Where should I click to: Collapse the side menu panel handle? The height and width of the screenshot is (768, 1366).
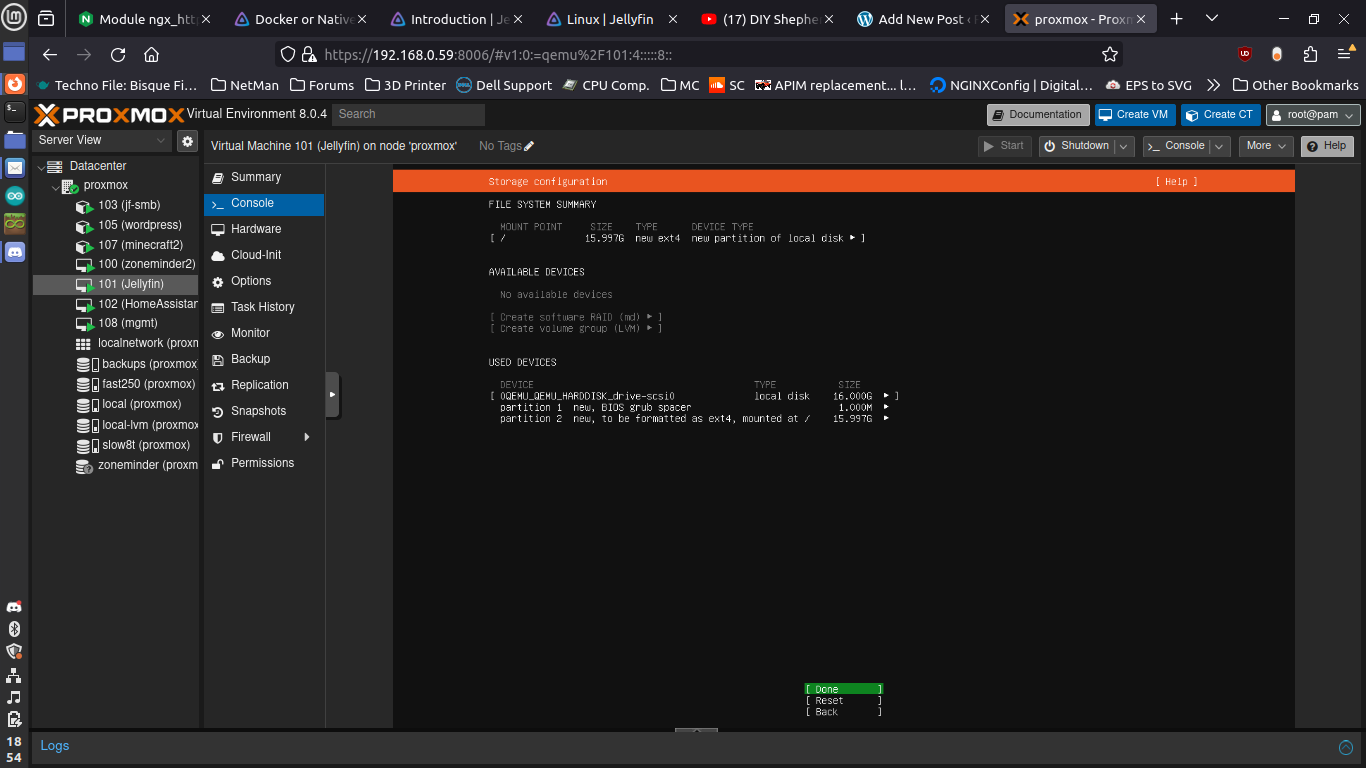tap(332, 395)
